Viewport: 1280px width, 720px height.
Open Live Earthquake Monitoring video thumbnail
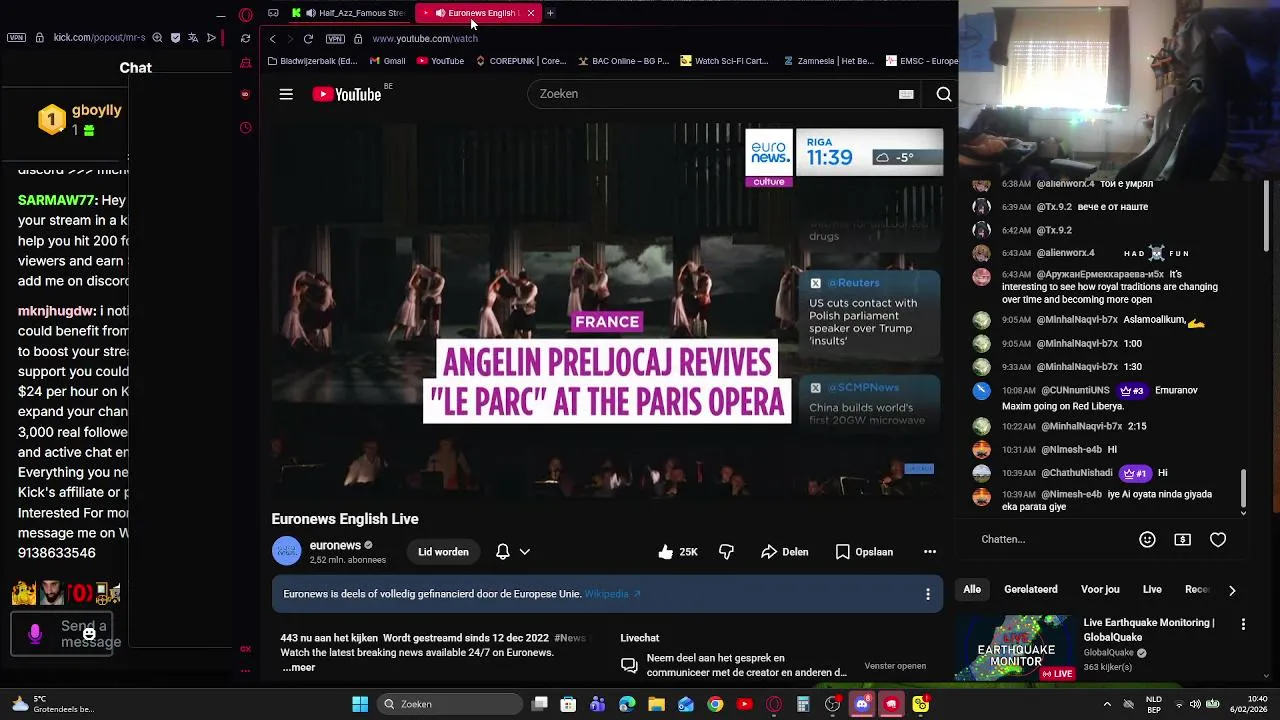pyautogui.click(x=1016, y=648)
